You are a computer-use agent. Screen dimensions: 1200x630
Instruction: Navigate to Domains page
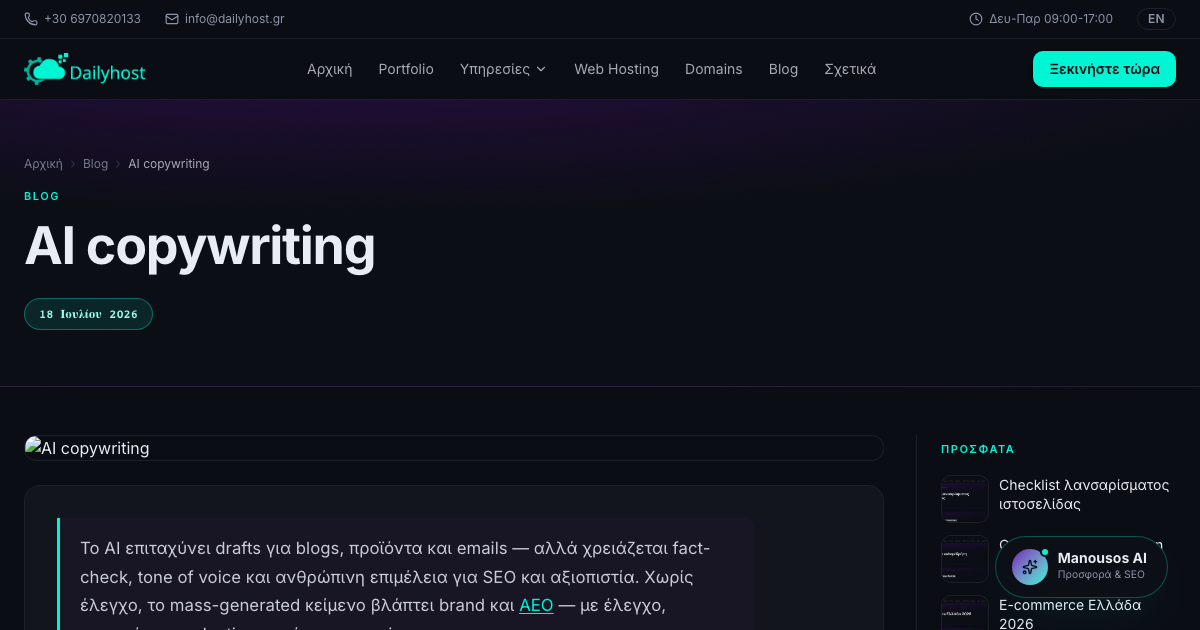click(714, 69)
